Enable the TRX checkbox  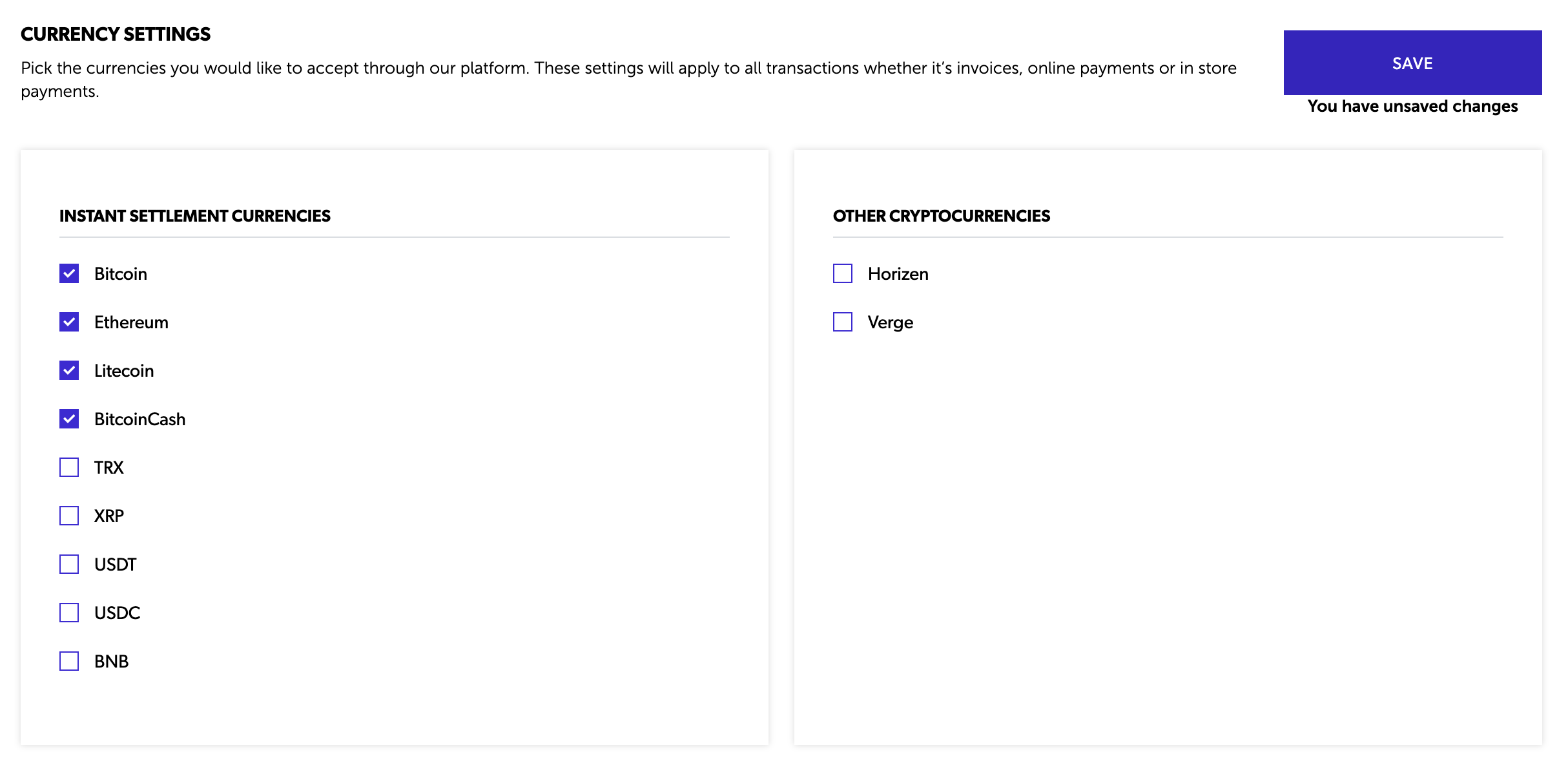(69, 467)
